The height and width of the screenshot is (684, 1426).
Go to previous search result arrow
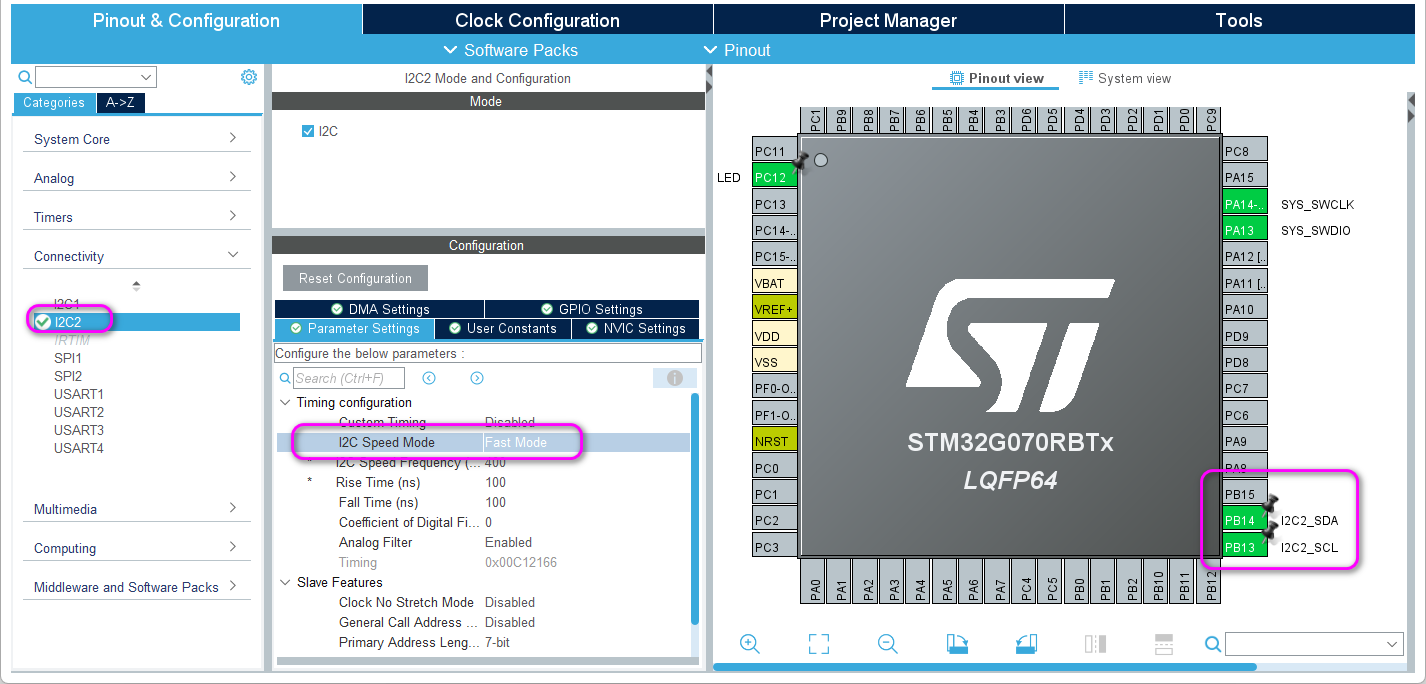(x=429, y=378)
